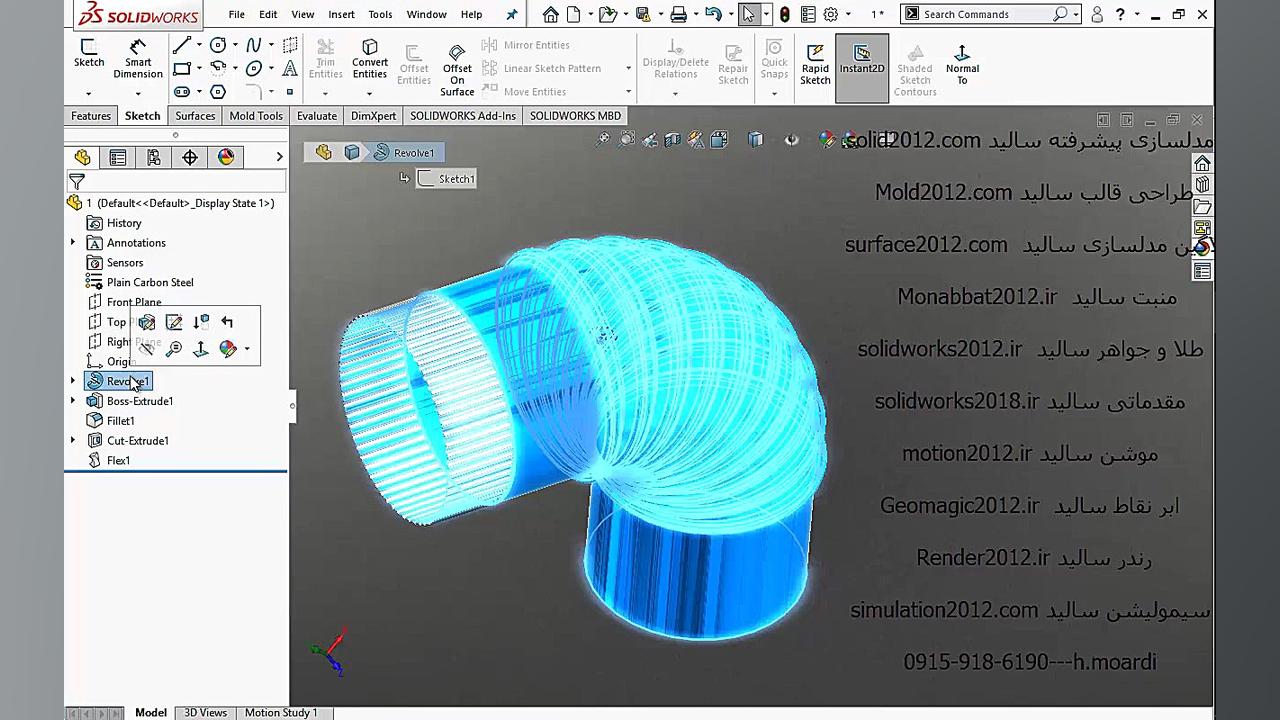This screenshot has height=720, width=1280.
Task: Switch to the Features tab
Action: point(91,116)
